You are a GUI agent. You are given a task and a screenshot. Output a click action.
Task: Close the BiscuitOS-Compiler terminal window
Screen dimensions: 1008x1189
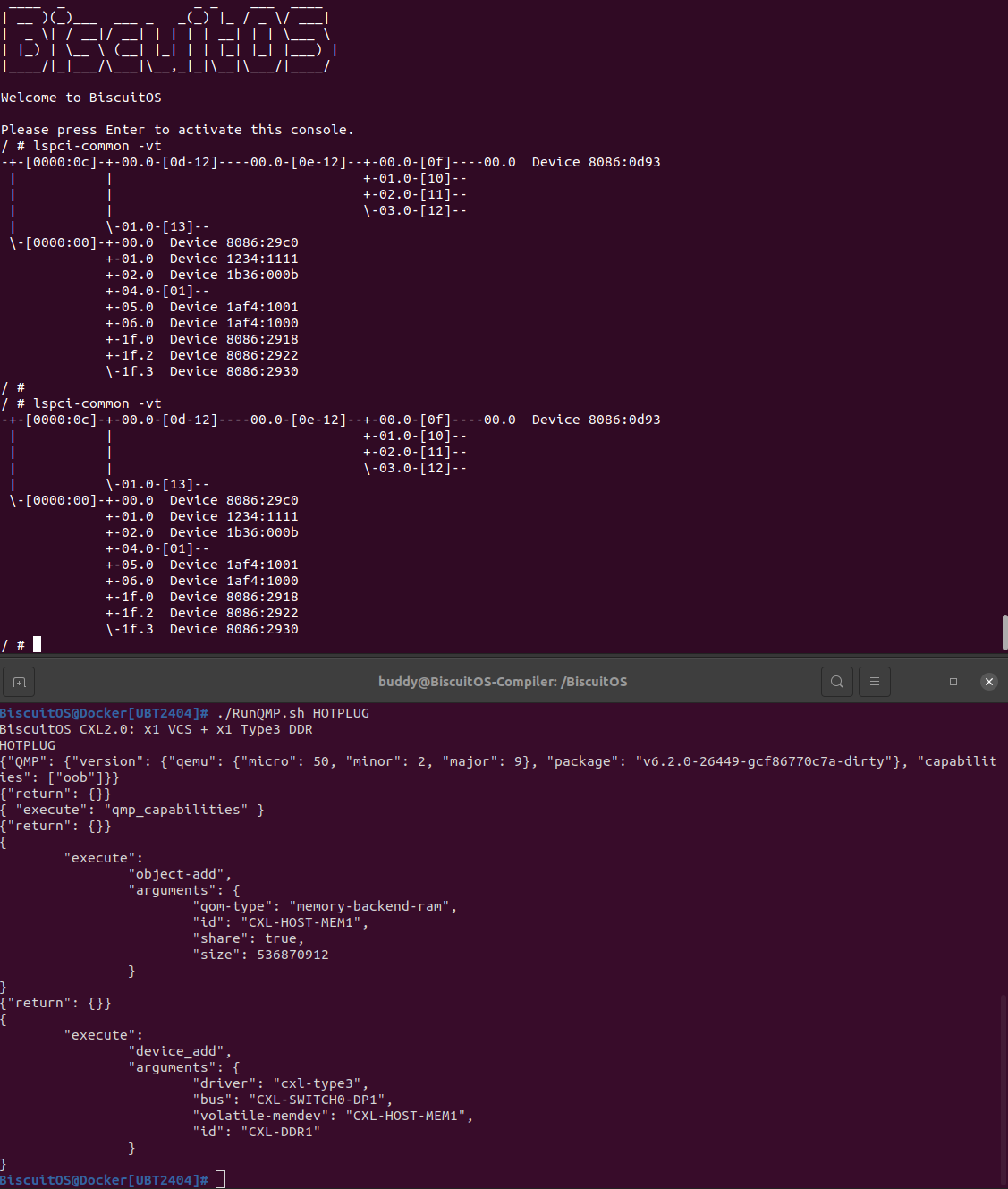988,682
